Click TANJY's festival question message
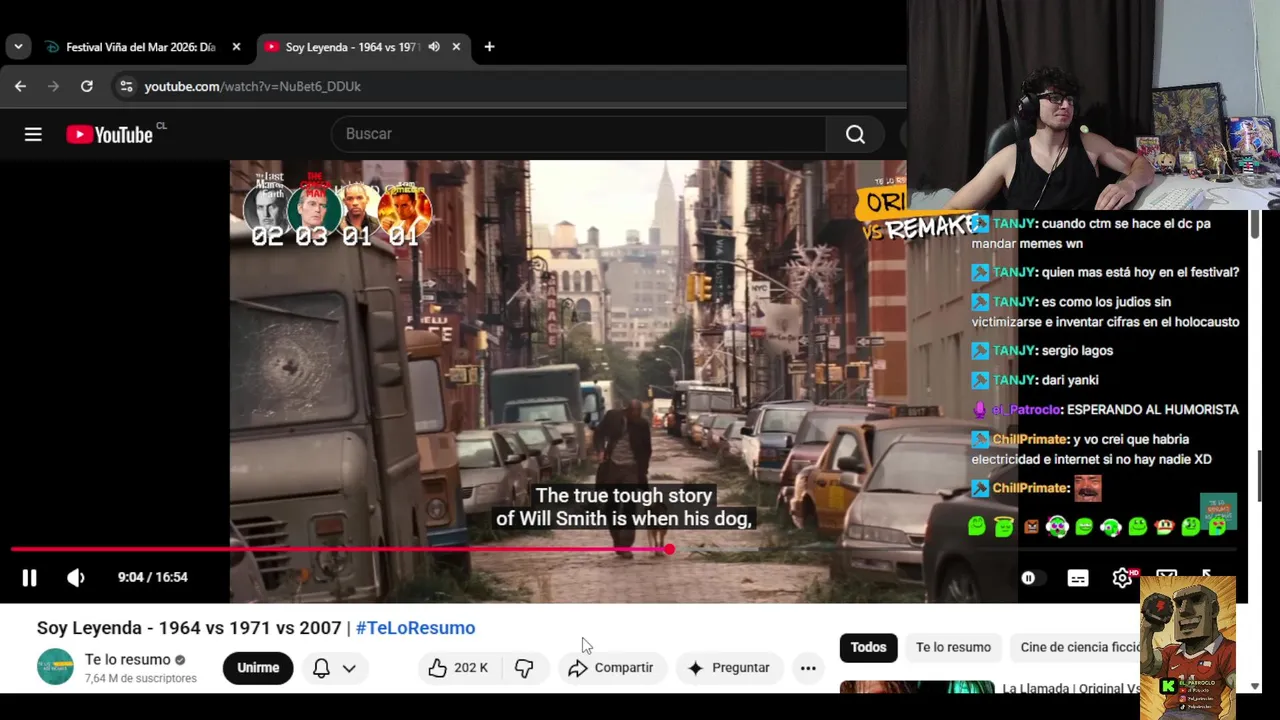 [x=1105, y=272]
